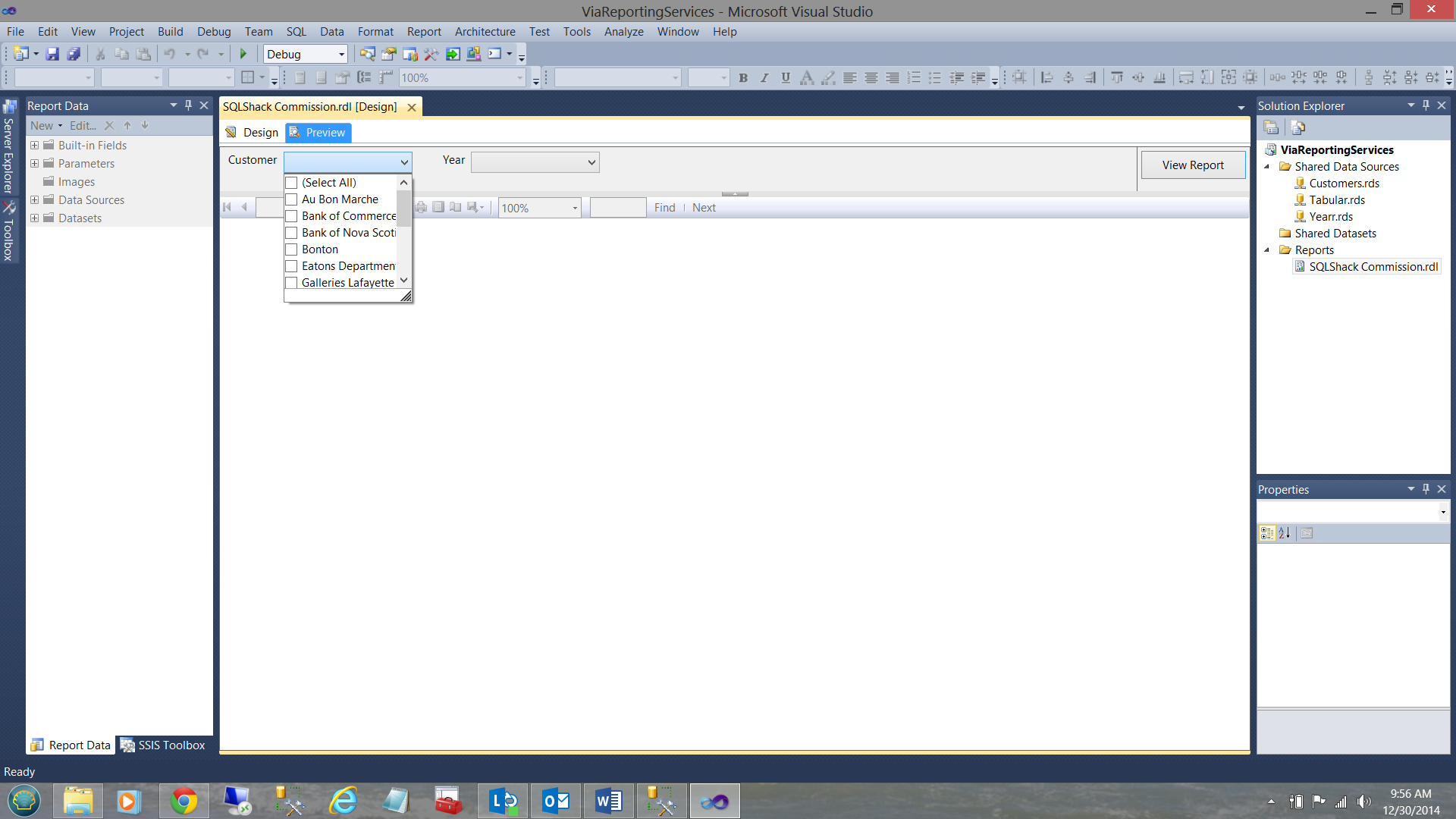Click the Show All Files icon

pos(1298,127)
